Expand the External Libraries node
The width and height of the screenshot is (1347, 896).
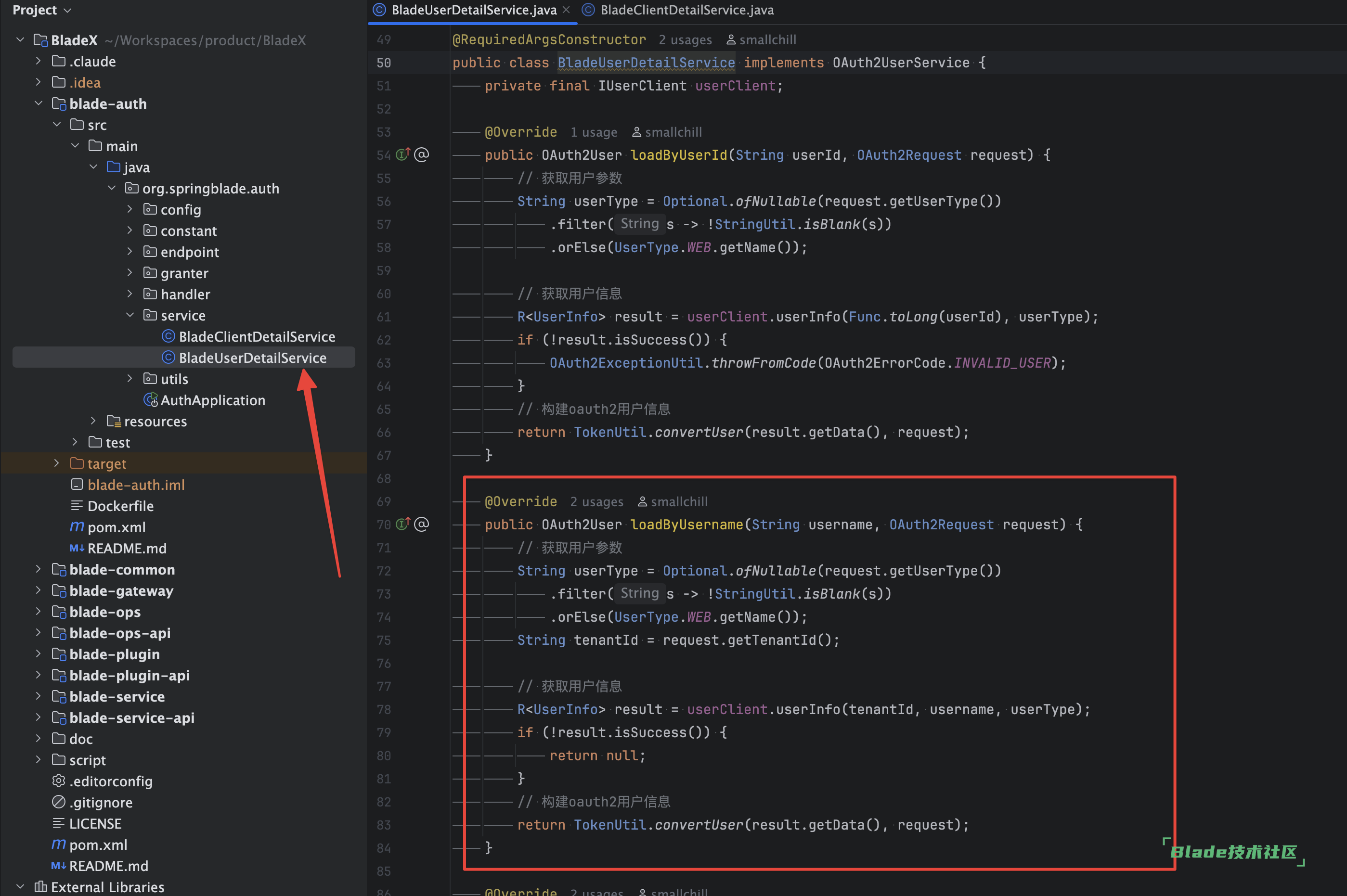click(20, 887)
